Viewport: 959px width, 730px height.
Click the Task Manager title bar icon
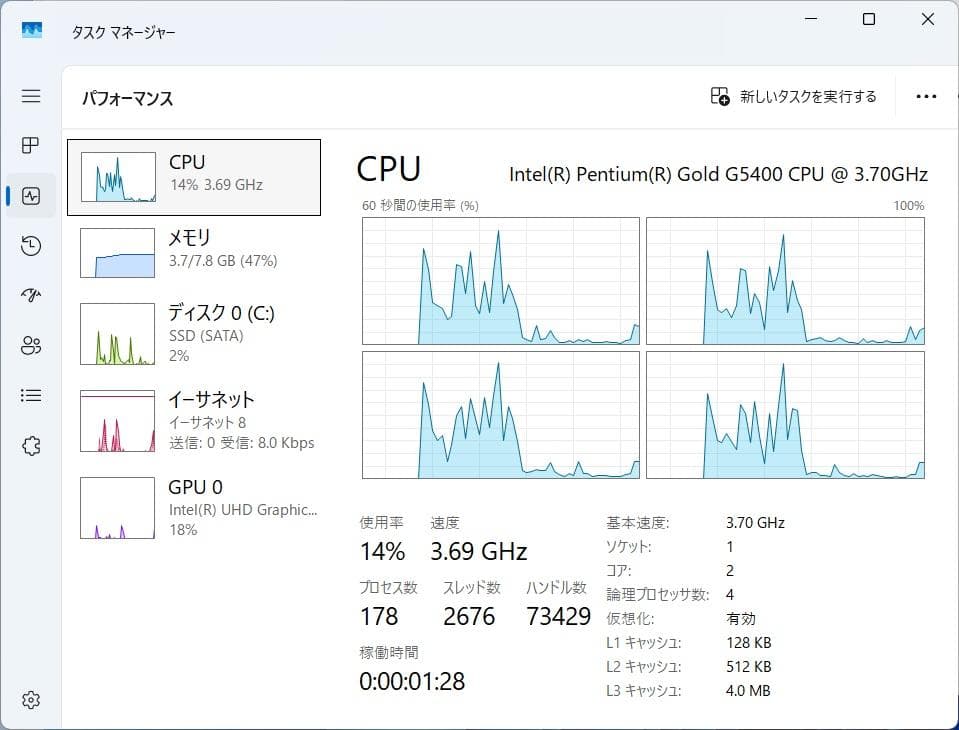(30, 30)
